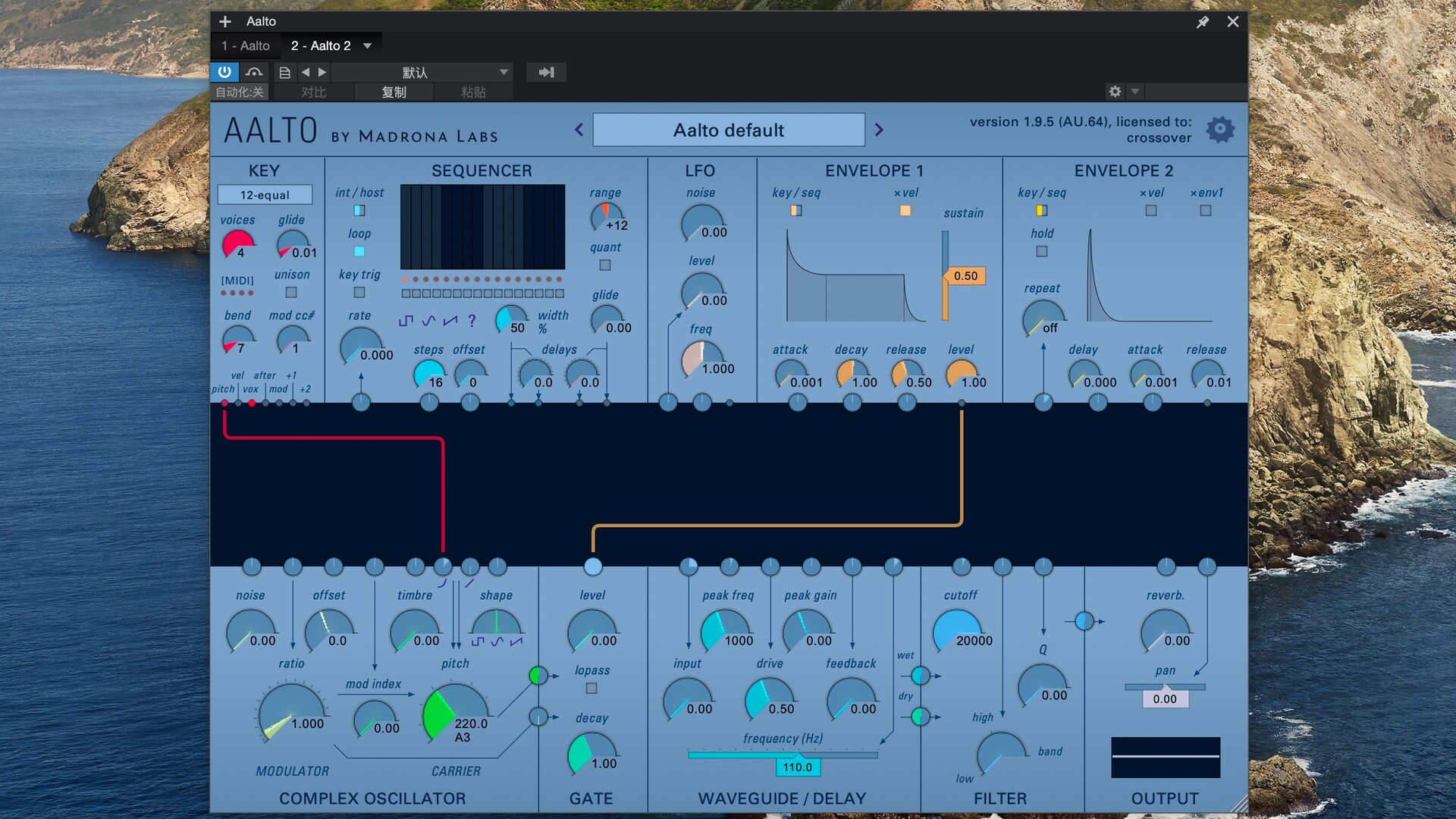1456x819 pixels.
Task: Click the Envelope 1 output patch jack
Action: point(962,403)
